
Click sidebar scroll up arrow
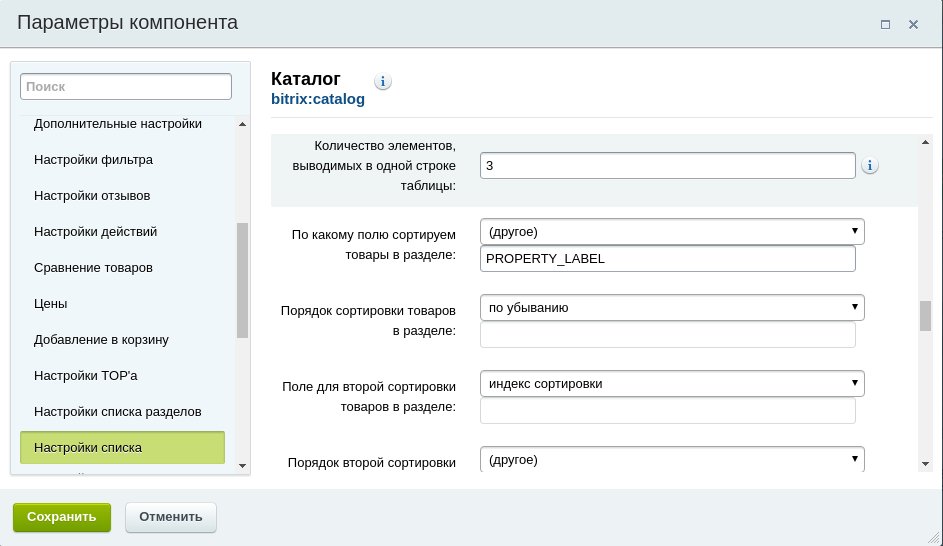click(x=242, y=124)
